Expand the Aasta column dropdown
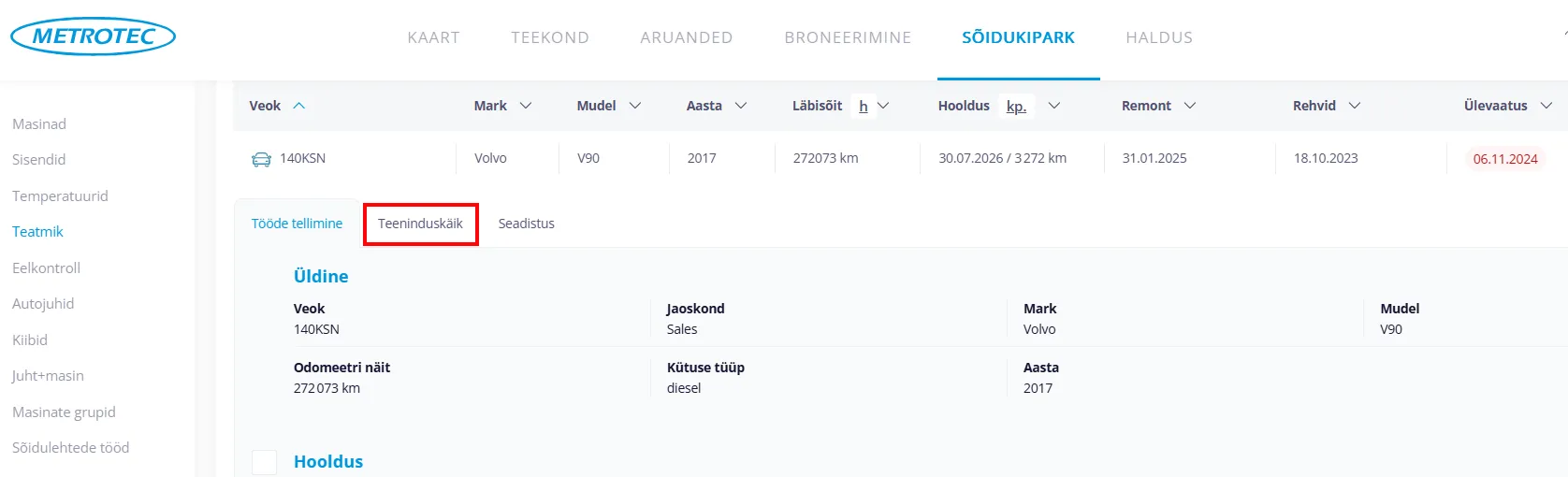The height and width of the screenshot is (477, 1568). click(741, 106)
